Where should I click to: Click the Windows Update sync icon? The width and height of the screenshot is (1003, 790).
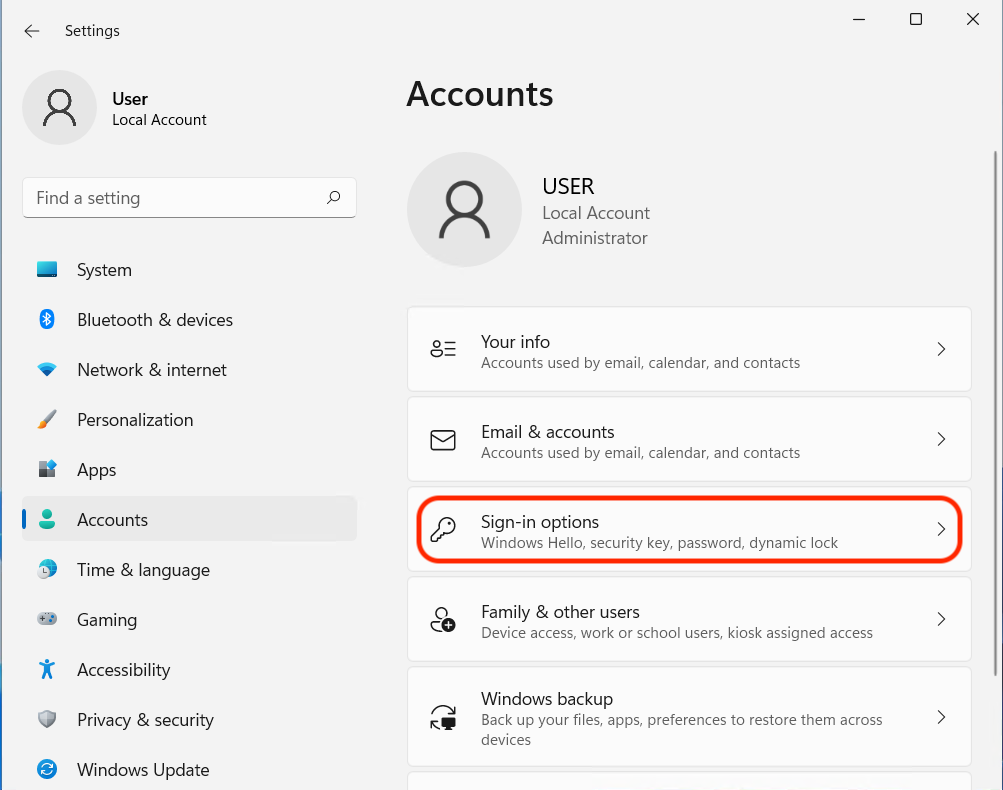coord(47,770)
